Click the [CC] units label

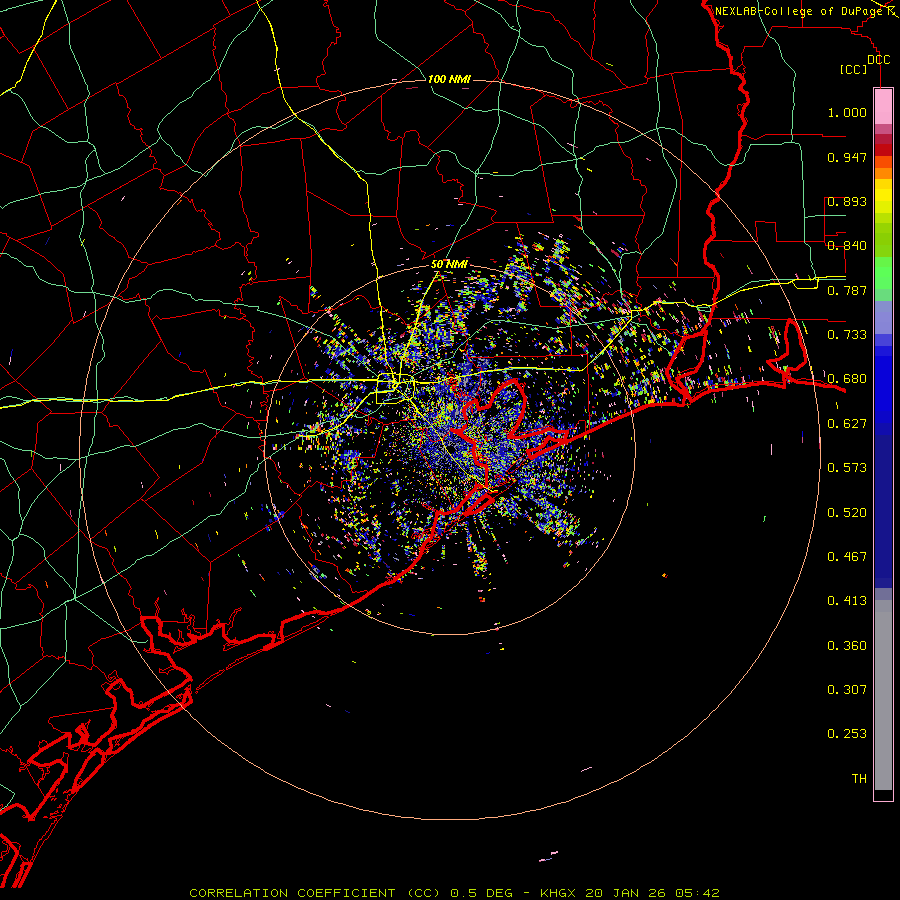(854, 69)
